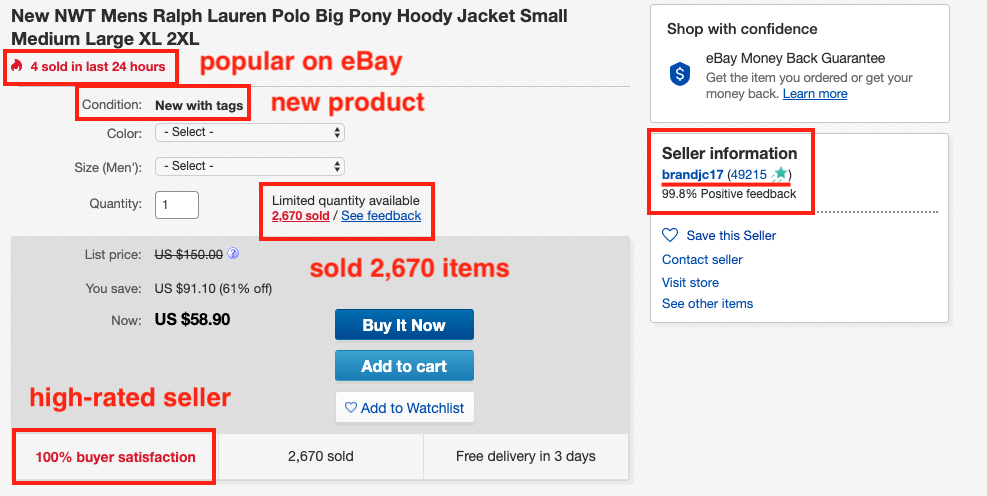This screenshot has width=987, height=496.
Task: Open the Color select dropdown
Action: 250,132
